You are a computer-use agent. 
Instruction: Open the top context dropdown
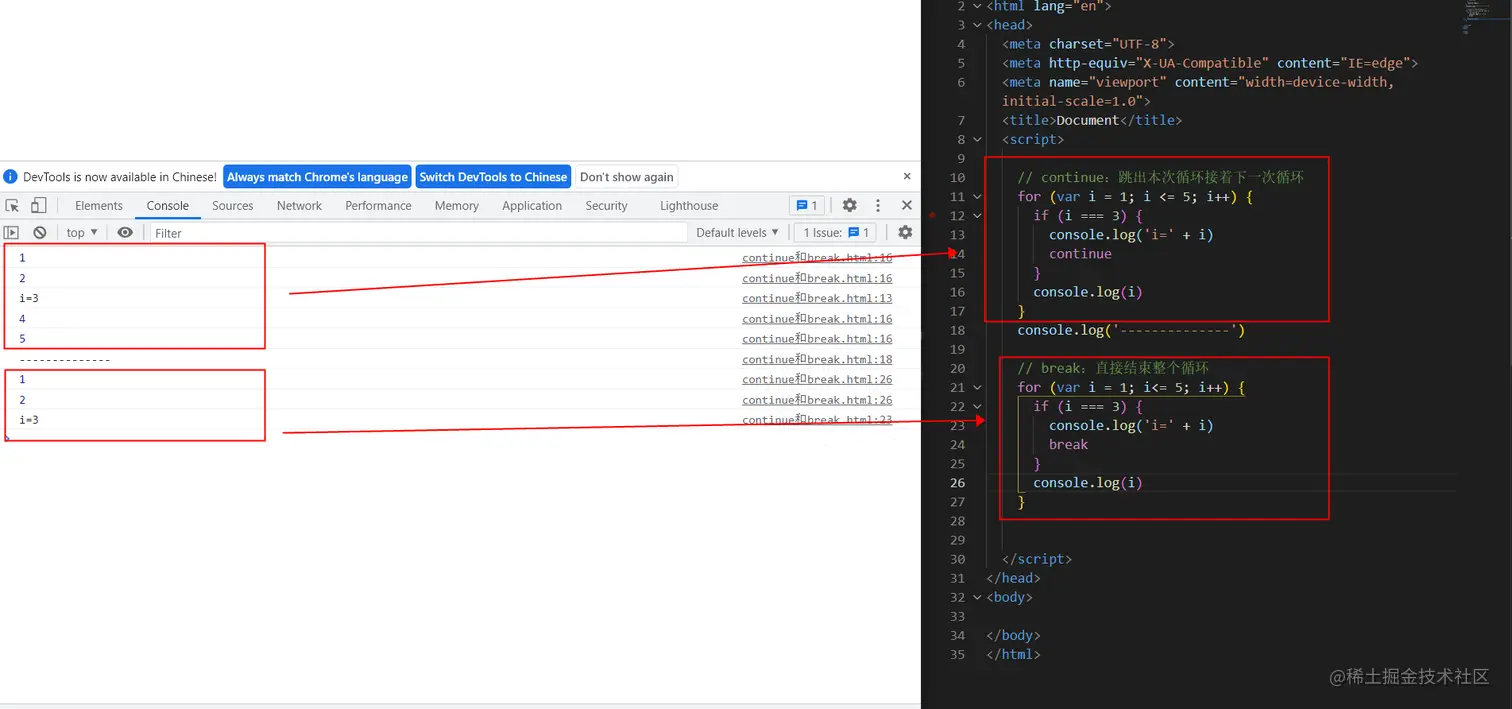coord(82,232)
